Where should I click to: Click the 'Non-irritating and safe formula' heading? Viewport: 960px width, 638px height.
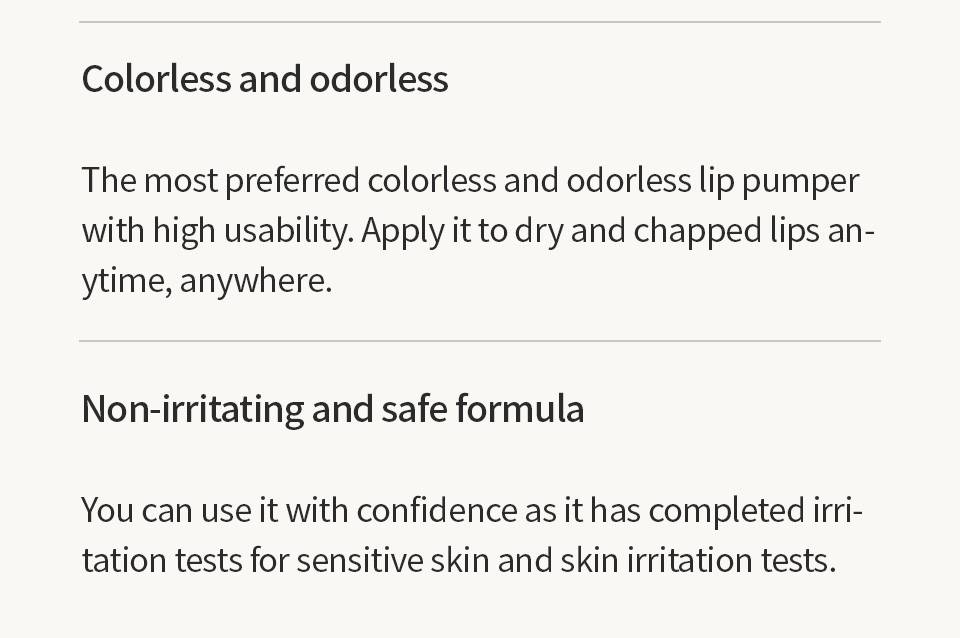[332, 408]
